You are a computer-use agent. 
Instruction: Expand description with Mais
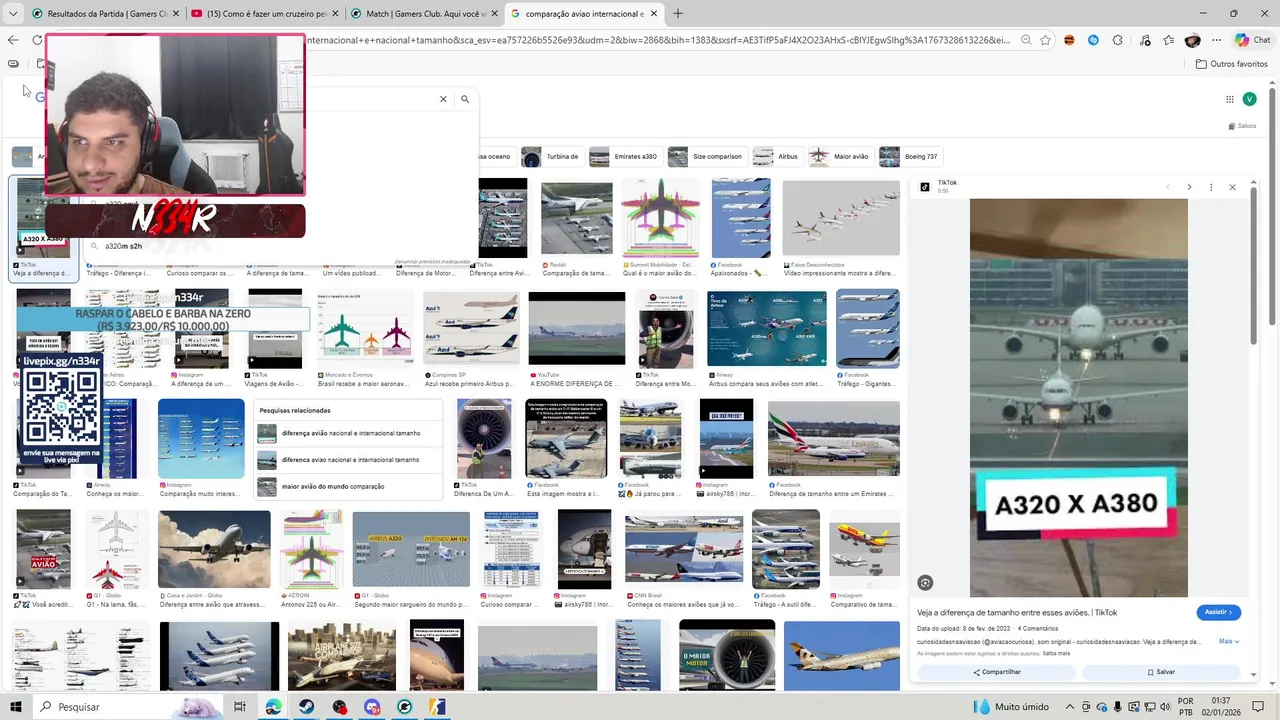[x=1229, y=641]
